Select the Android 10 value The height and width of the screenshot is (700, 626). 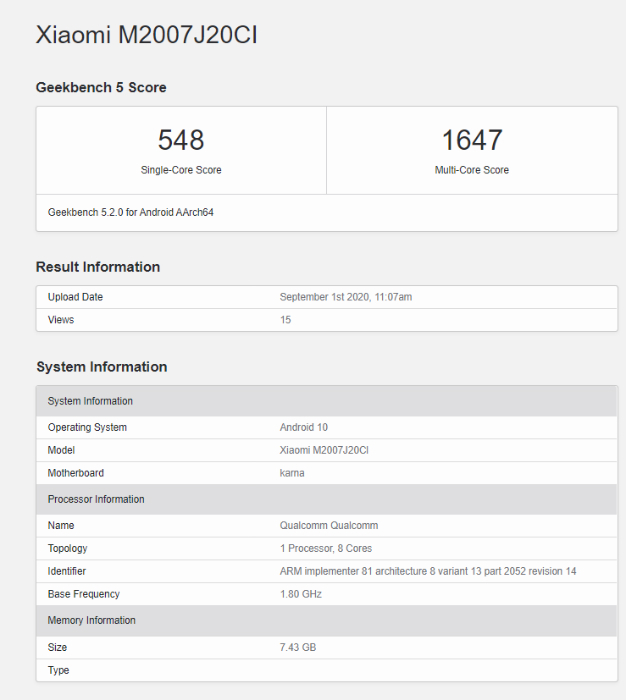(304, 427)
